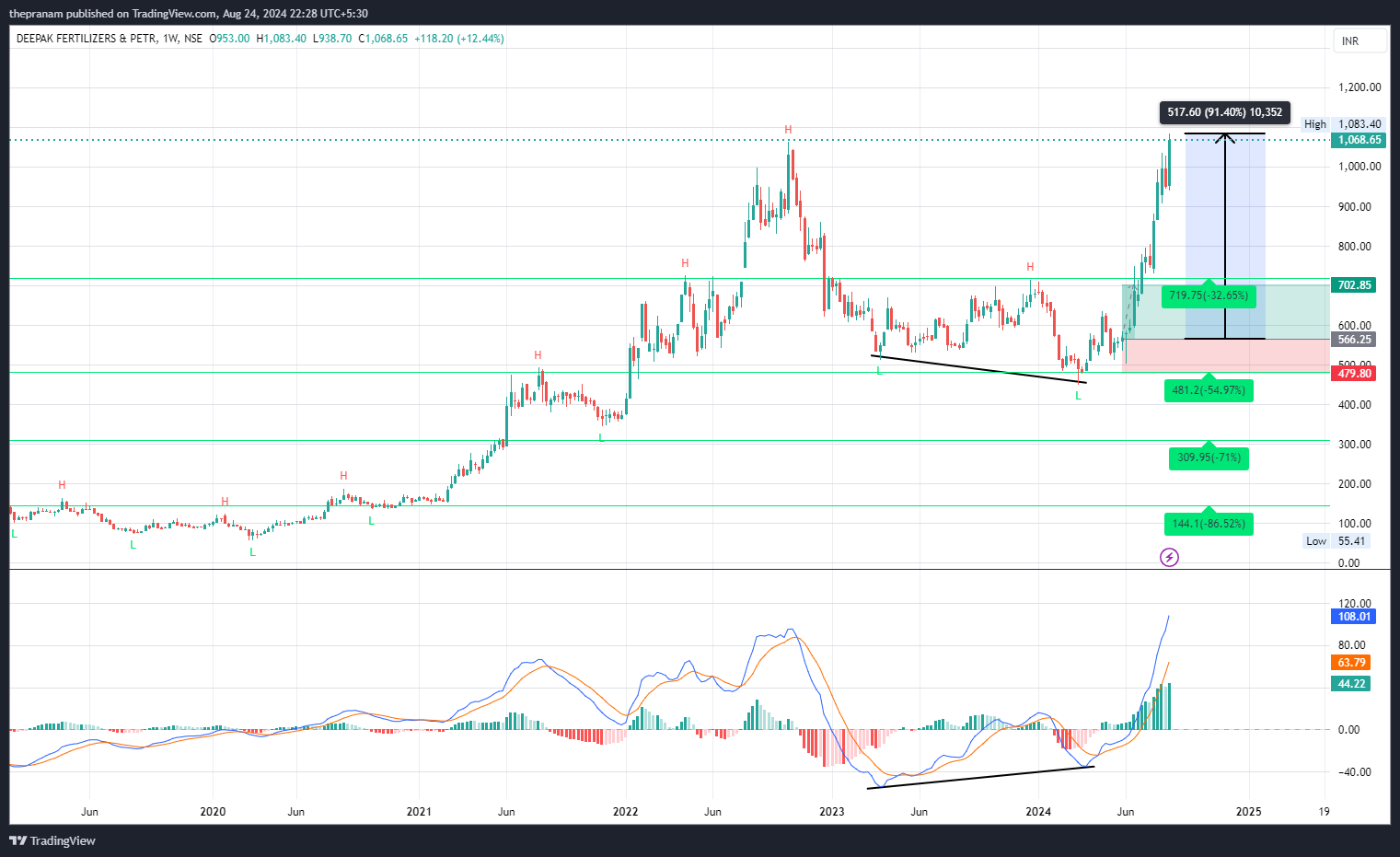This screenshot has width=1400, height=857.
Task: Open the INR currency selector
Action: tap(1360, 41)
